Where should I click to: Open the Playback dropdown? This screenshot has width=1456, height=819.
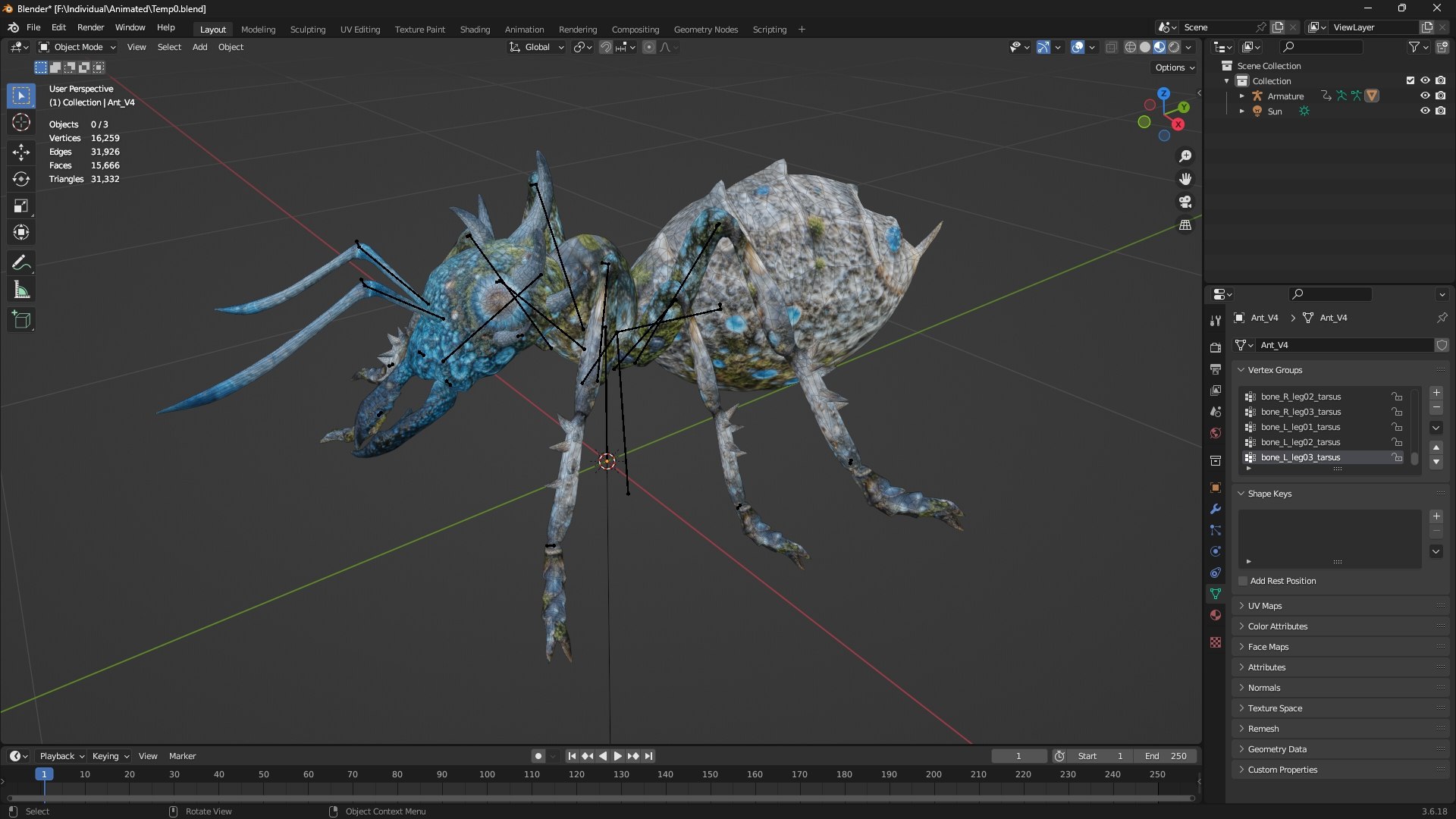point(61,756)
